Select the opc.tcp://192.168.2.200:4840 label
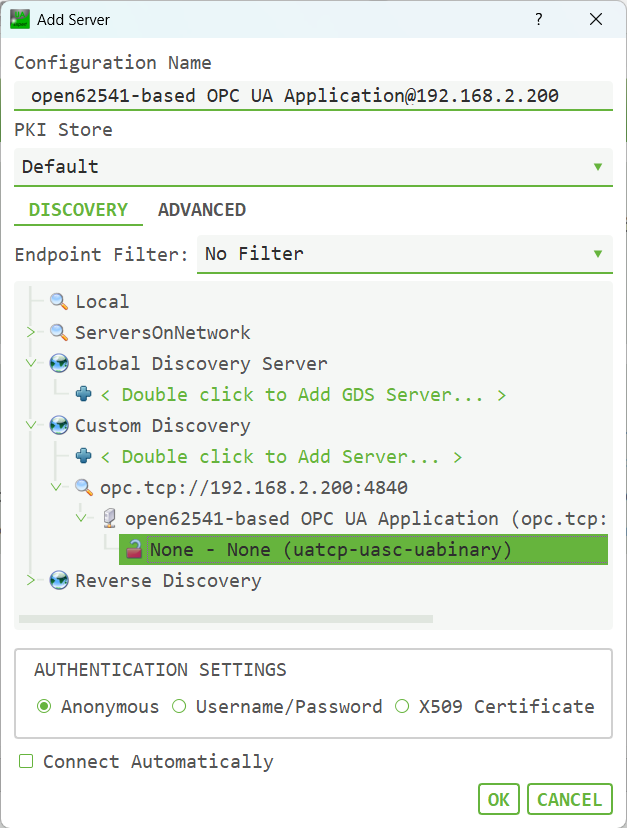Image resolution: width=627 pixels, height=828 pixels. point(254,487)
